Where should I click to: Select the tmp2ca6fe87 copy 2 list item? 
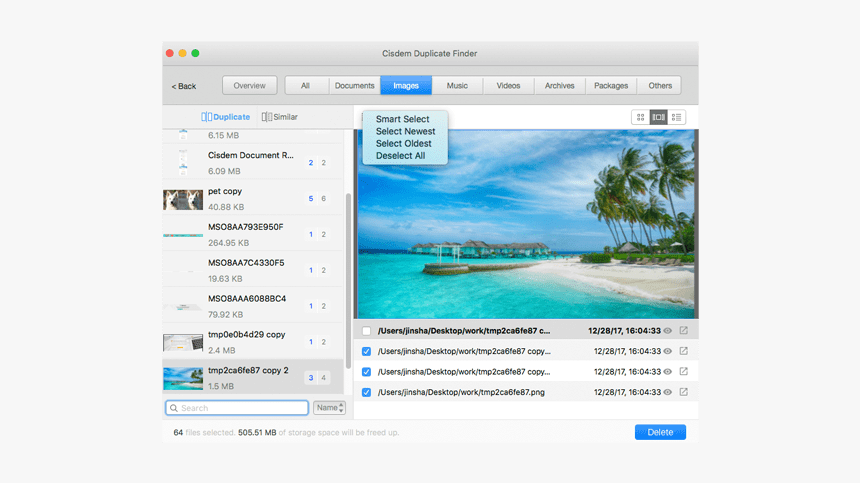(x=253, y=377)
